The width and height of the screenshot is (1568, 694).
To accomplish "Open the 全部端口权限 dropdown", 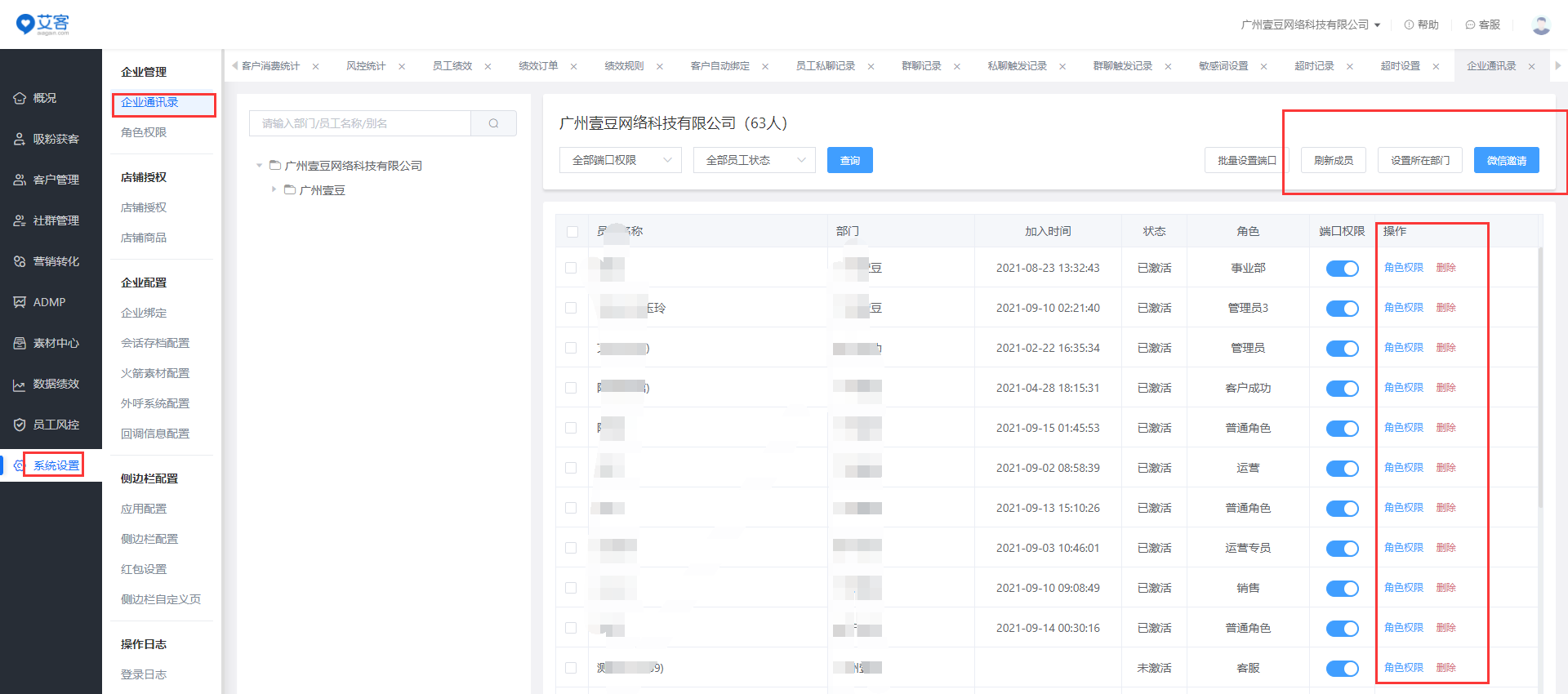I will coord(620,160).
